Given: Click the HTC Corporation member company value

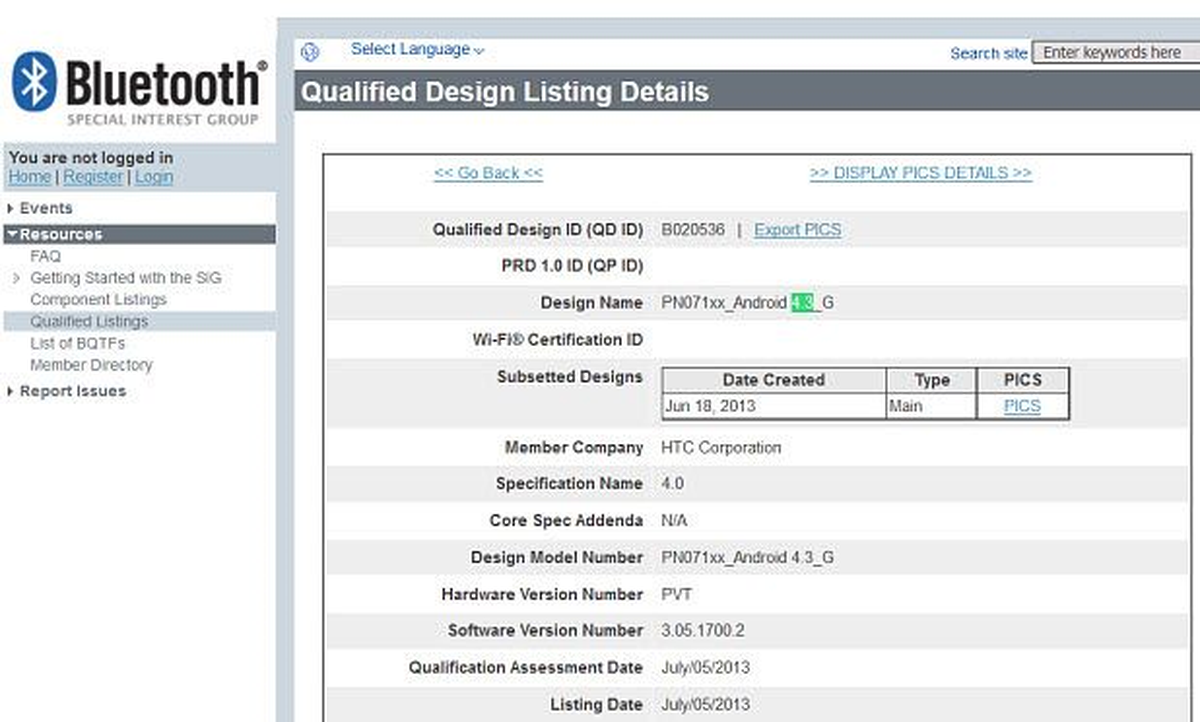Looking at the screenshot, I should coord(721,448).
